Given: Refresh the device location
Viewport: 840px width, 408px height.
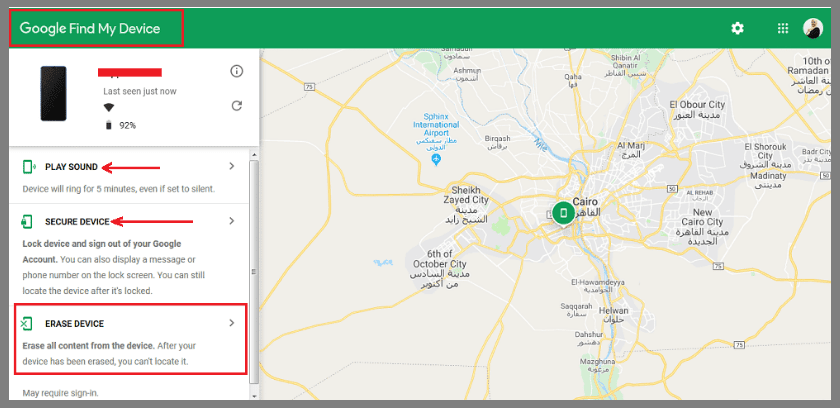Looking at the screenshot, I should [x=237, y=105].
